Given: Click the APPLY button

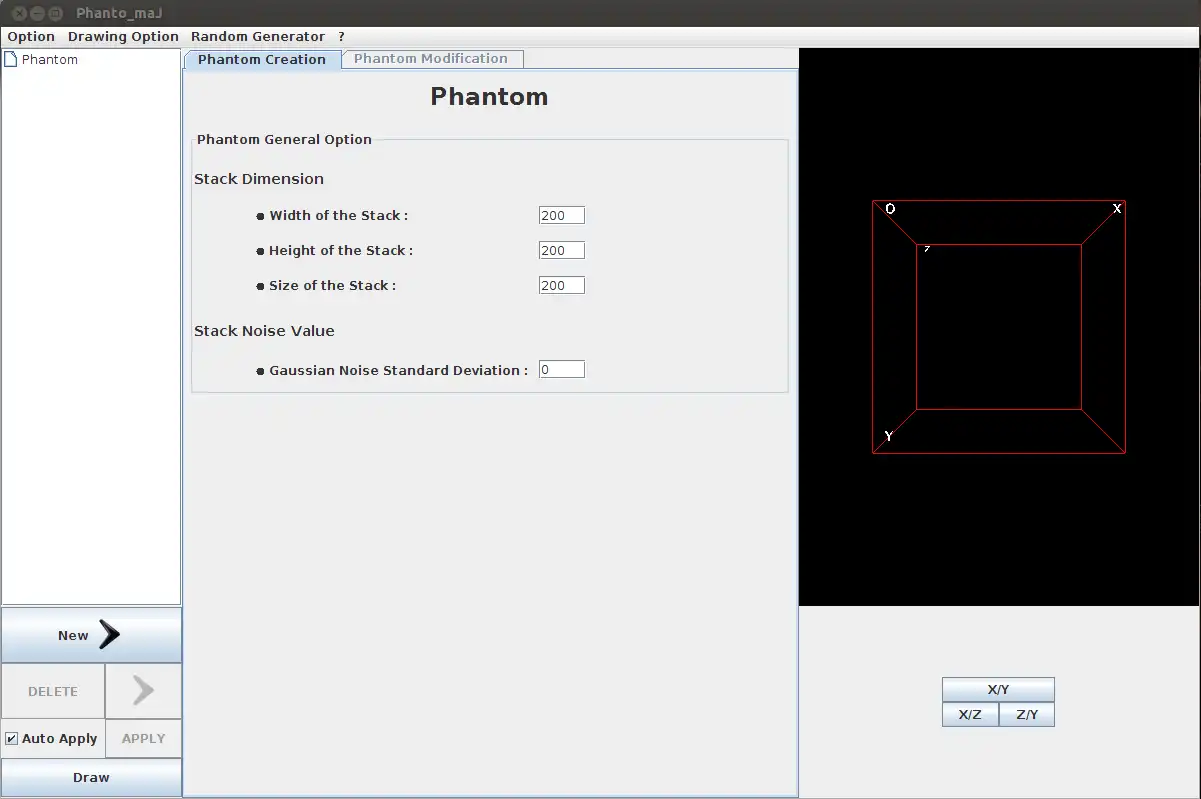Looking at the screenshot, I should [x=143, y=739].
